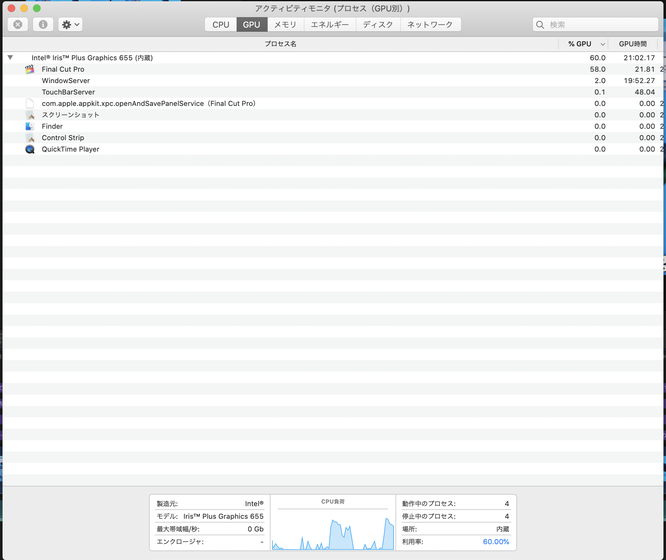Select the Intel Iris Plus Graphics 655 row
This screenshot has height=560, width=666.
coord(333,57)
